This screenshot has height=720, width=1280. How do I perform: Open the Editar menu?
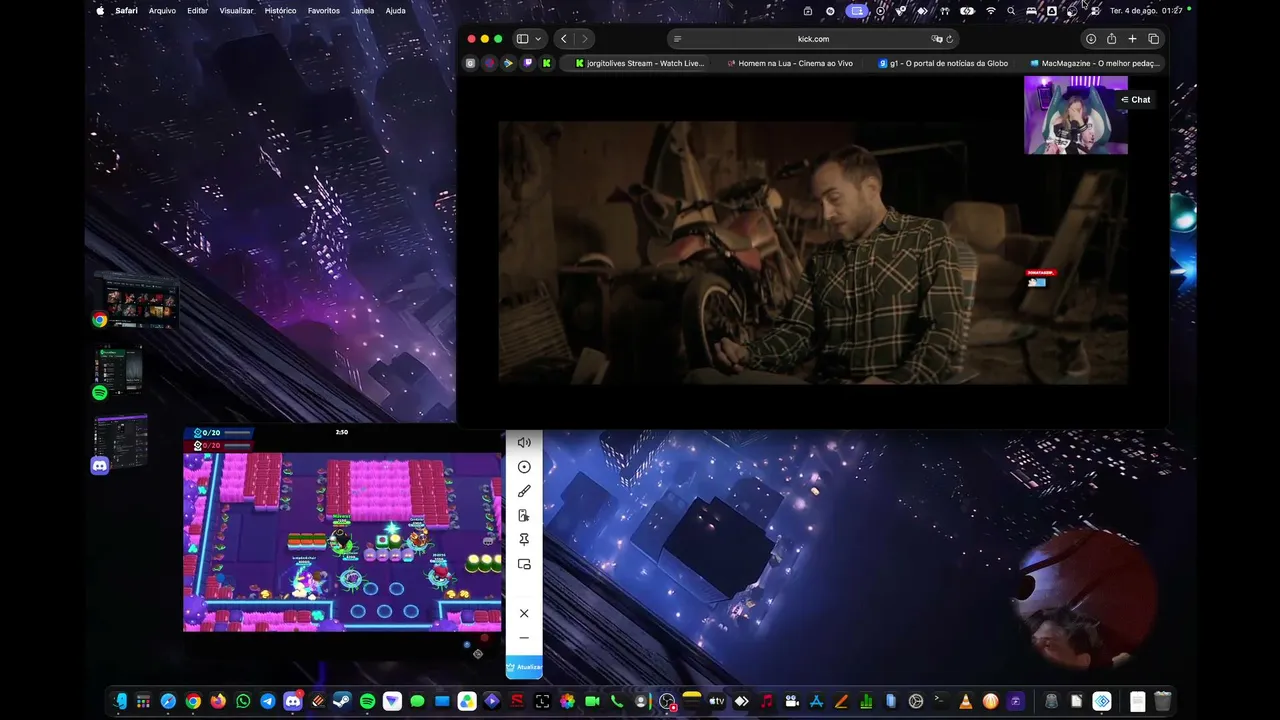pyautogui.click(x=197, y=11)
